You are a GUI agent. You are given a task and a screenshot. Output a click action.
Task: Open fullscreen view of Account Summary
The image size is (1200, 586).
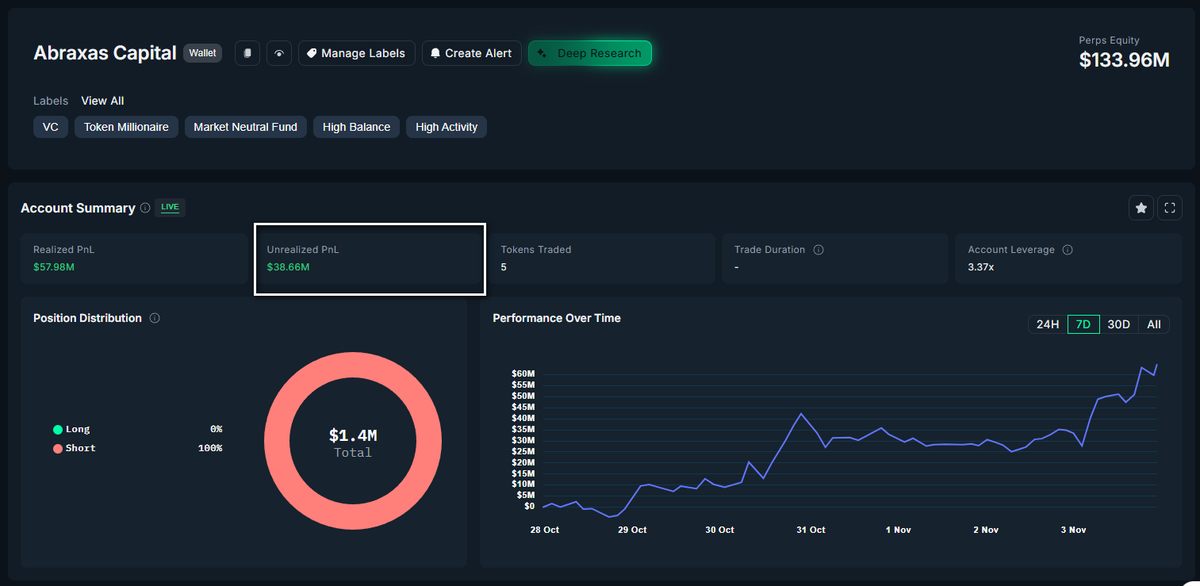(1170, 207)
